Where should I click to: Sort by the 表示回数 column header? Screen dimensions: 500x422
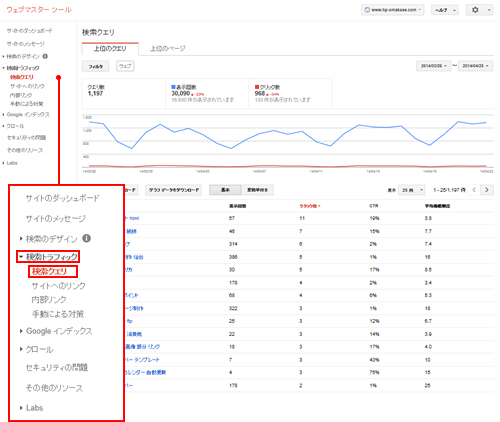[x=237, y=206]
